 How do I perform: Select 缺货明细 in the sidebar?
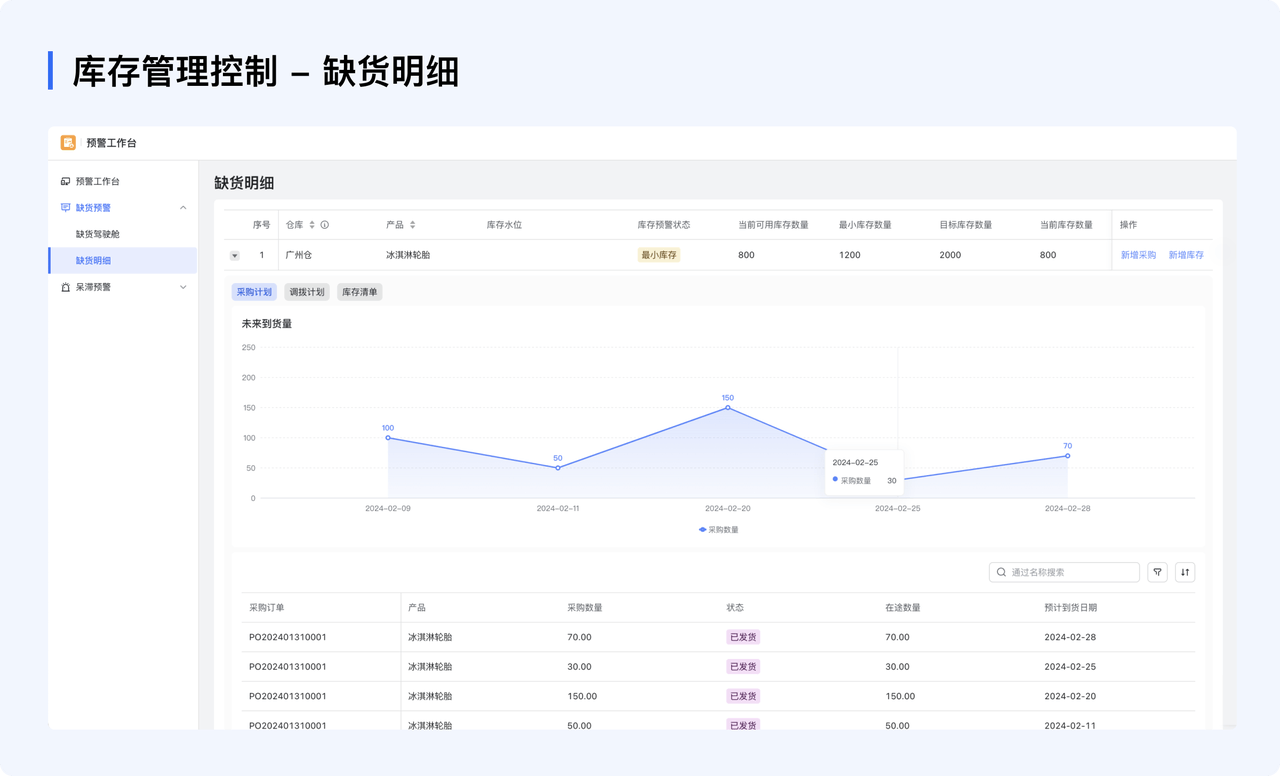[122, 260]
